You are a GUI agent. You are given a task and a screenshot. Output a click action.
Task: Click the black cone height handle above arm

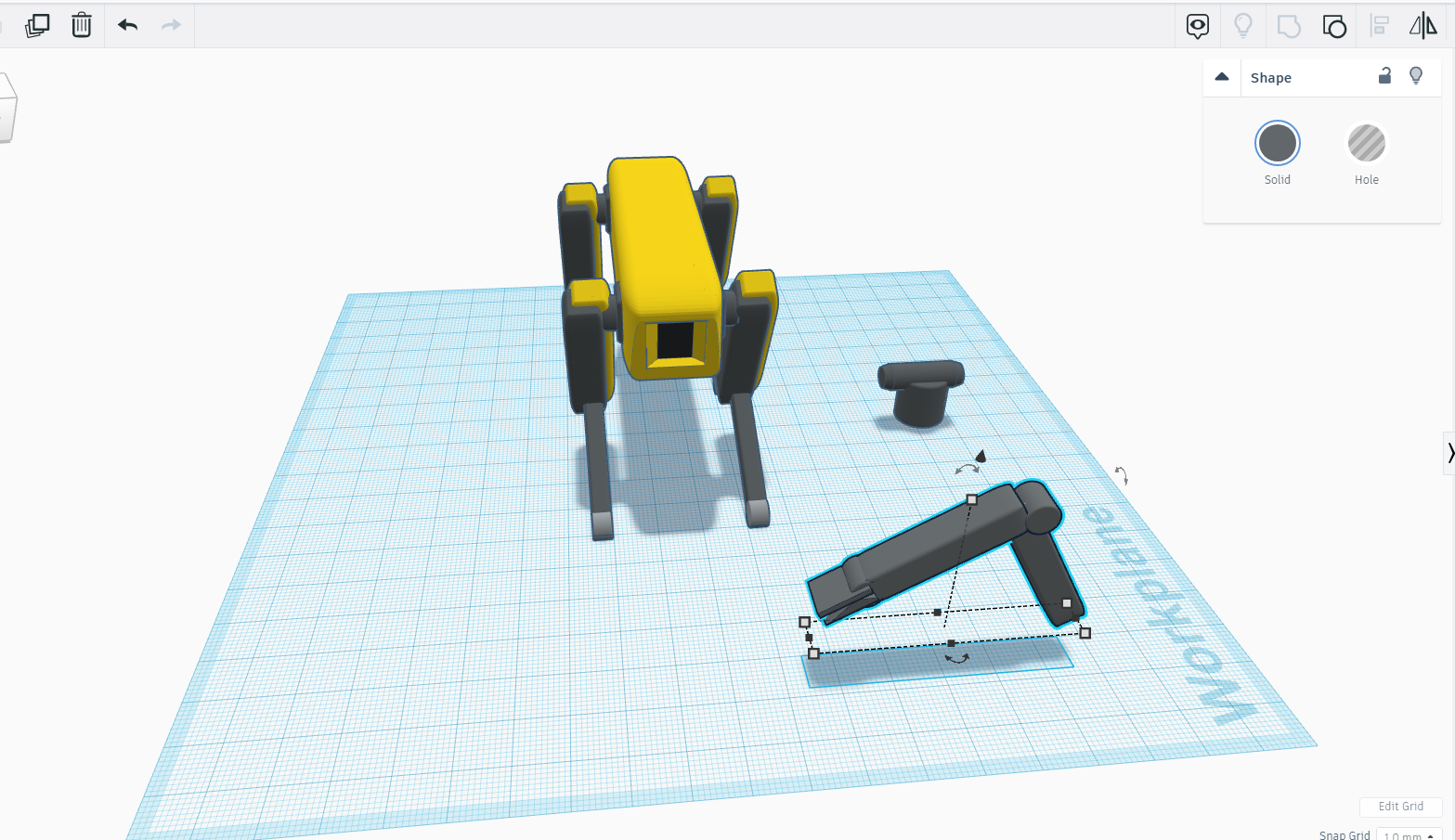tap(981, 455)
